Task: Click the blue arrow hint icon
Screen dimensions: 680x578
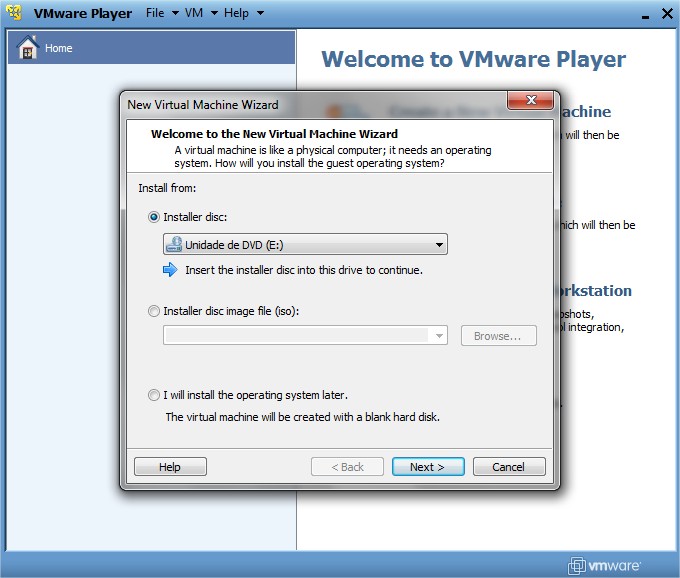Action: 170,270
